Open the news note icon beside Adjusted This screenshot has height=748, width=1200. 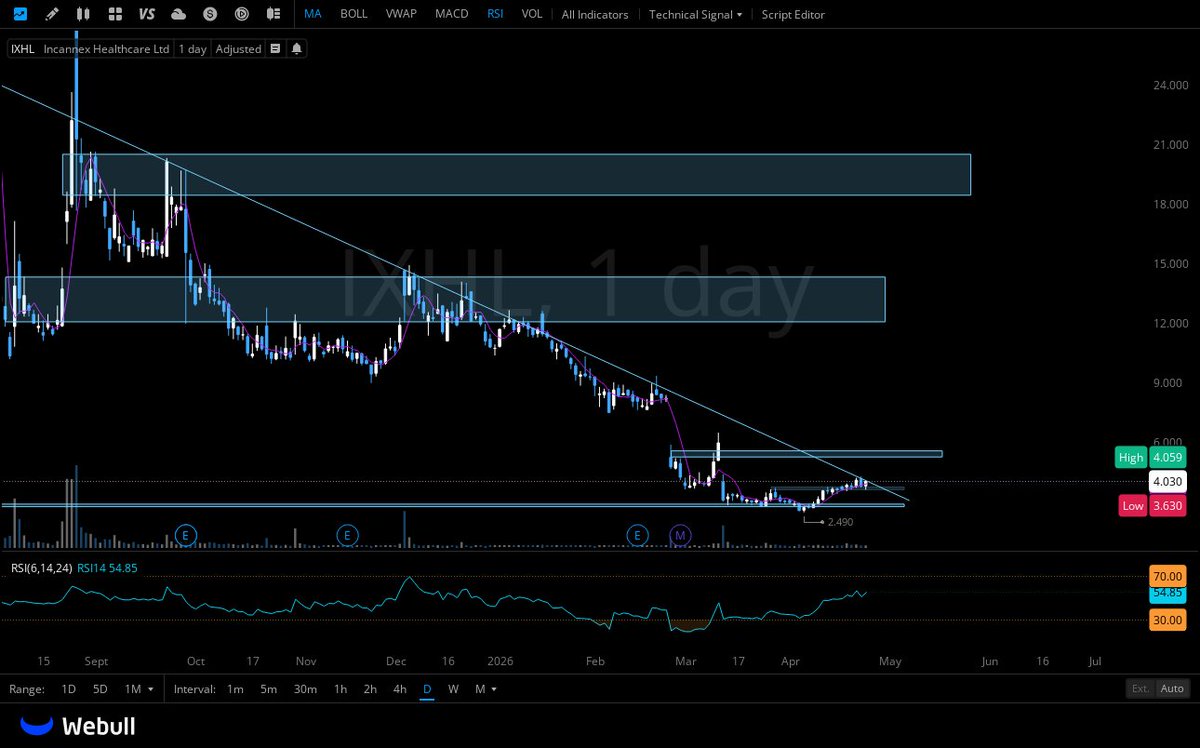[275, 48]
